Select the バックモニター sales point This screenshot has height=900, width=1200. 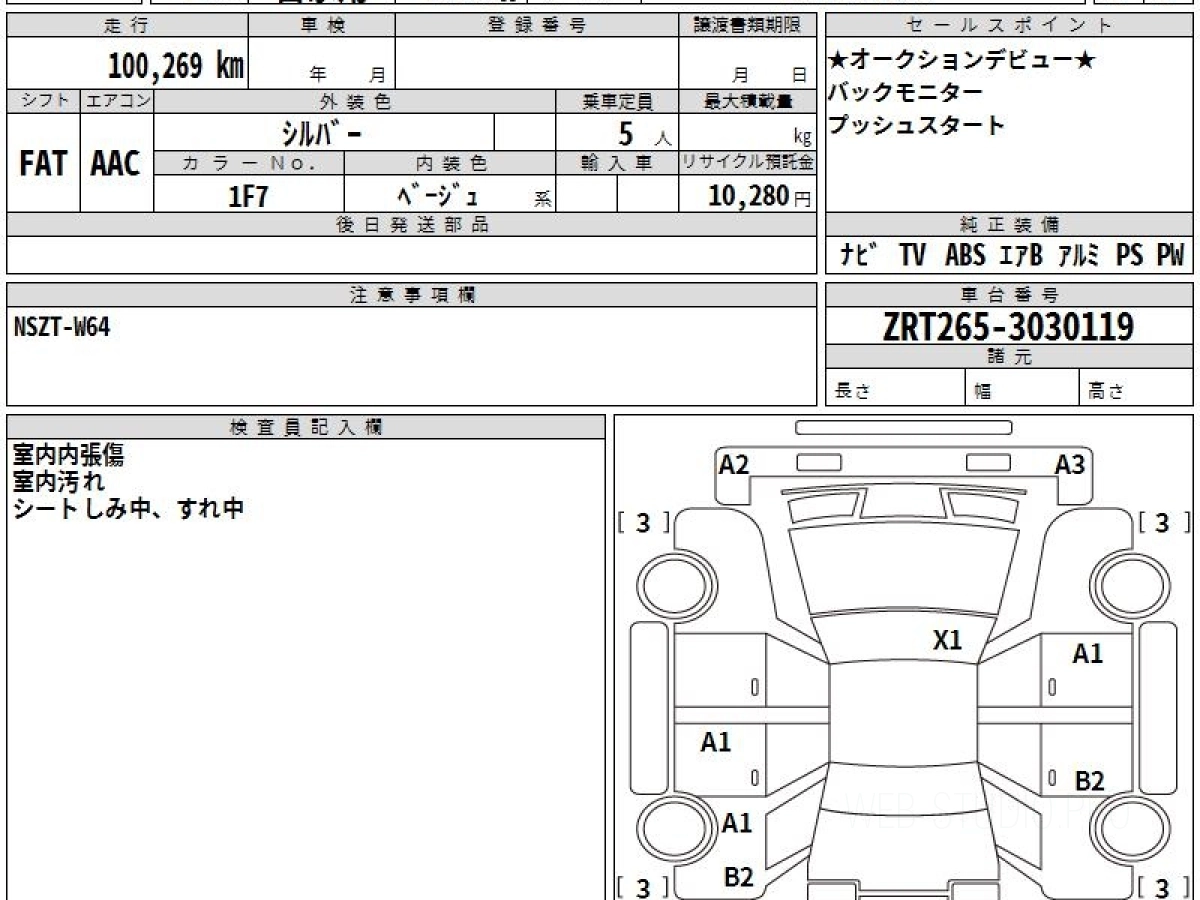[906, 93]
